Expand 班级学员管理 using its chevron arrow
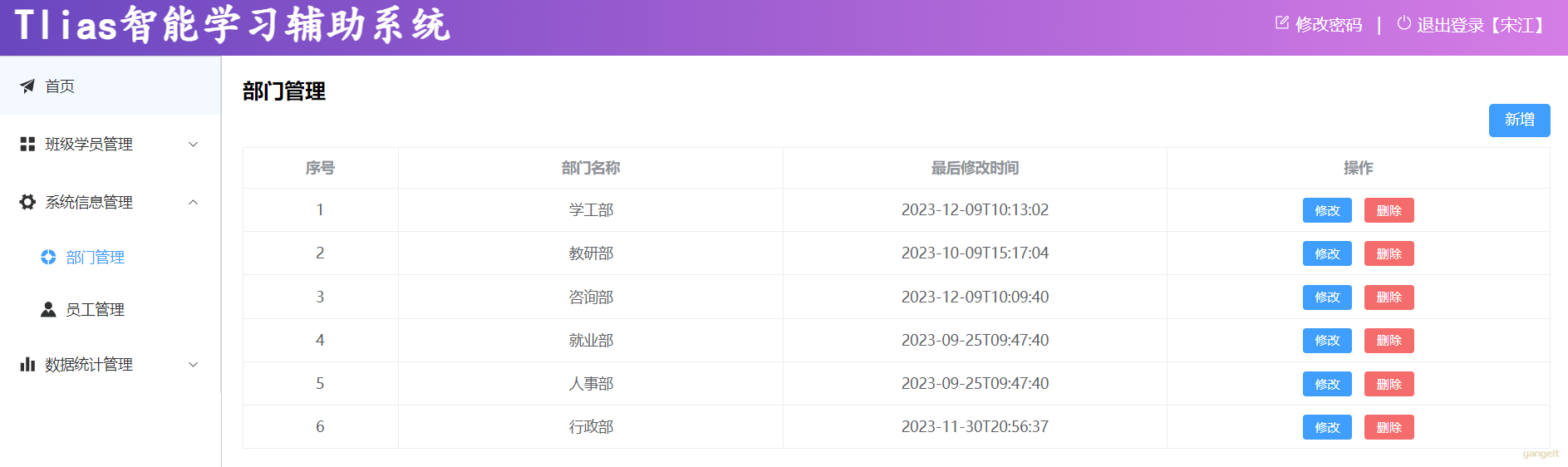Screen dimensions: 1568x467 tap(193, 145)
